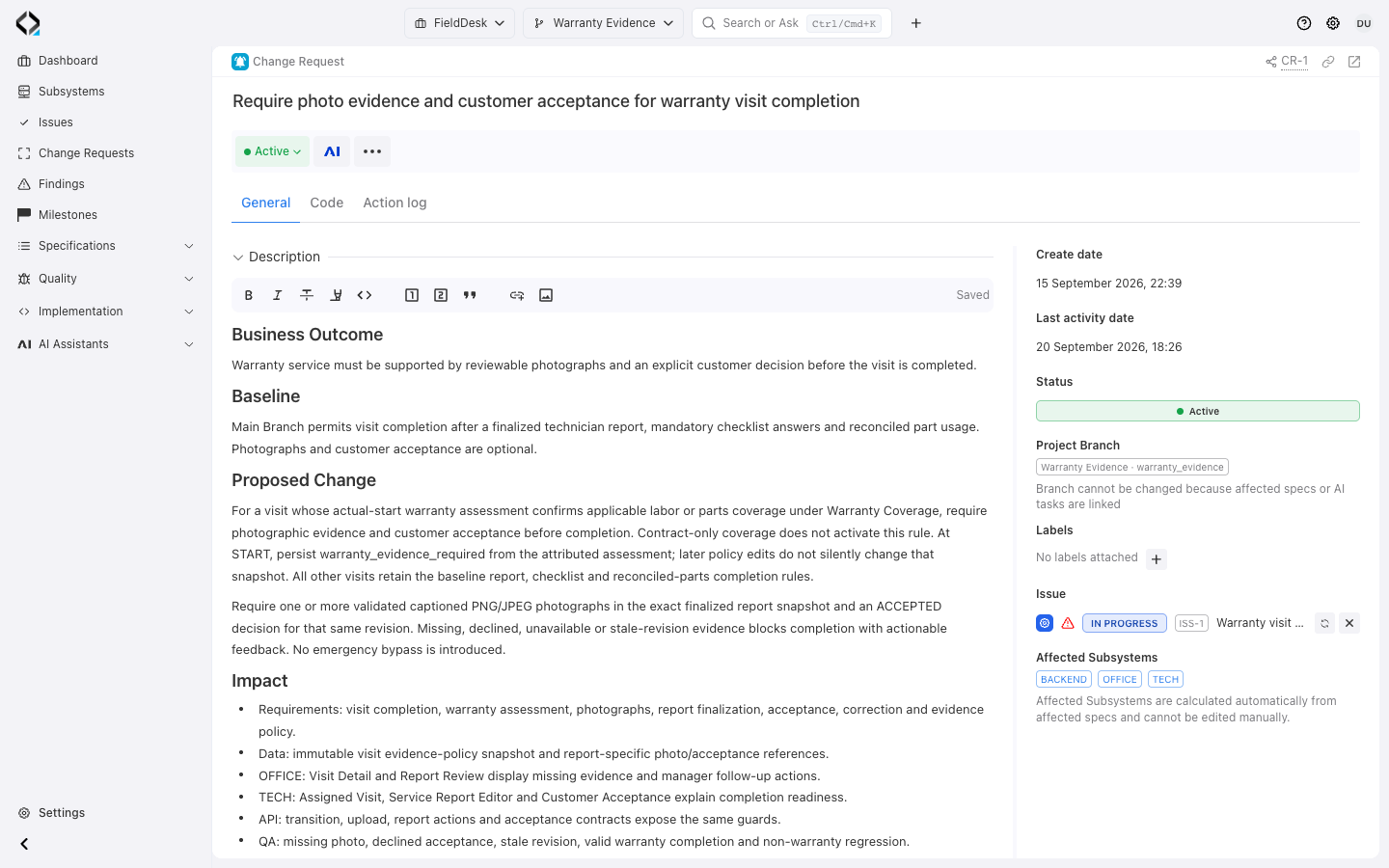Click the Search or Ask field

pos(792,23)
